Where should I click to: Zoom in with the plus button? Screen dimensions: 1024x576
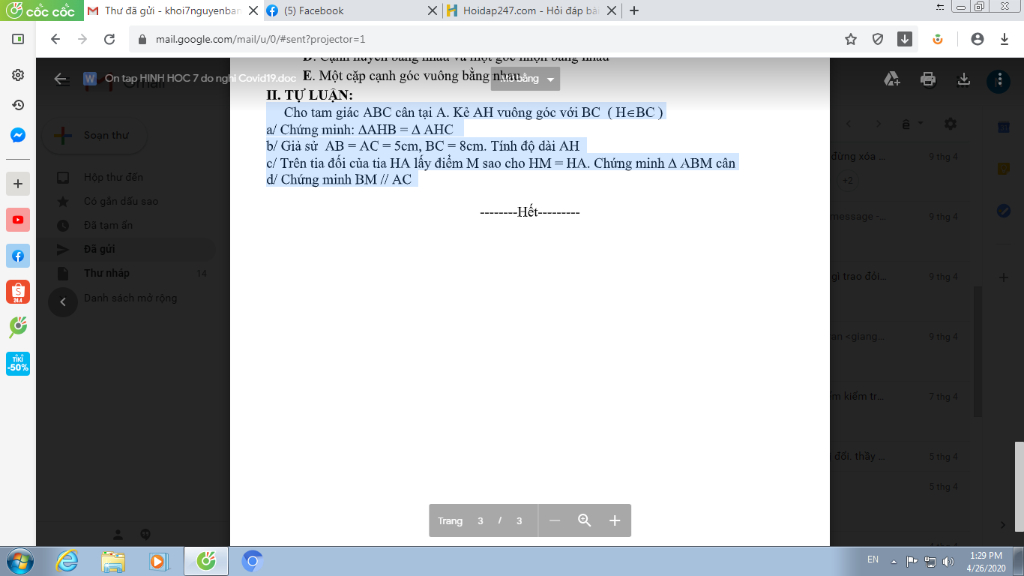(x=615, y=520)
